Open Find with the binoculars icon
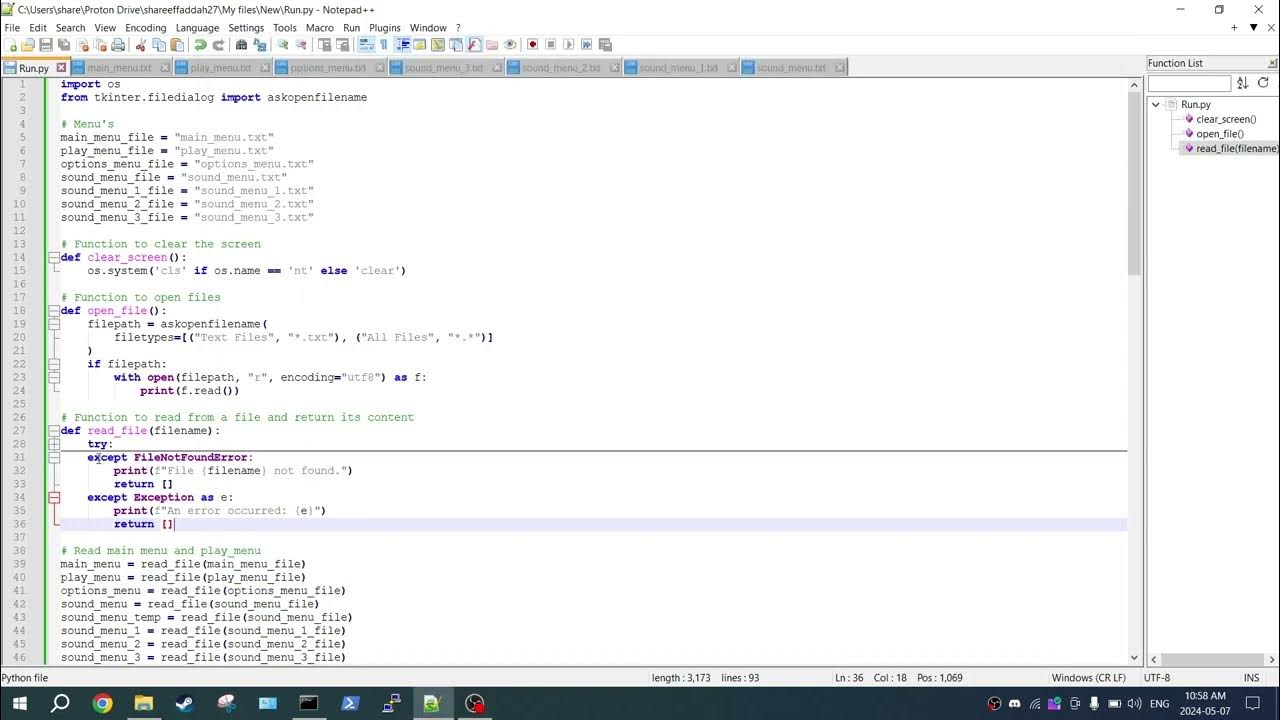Image resolution: width=1280 pixels, height=720 pixels. pos(241,44)
